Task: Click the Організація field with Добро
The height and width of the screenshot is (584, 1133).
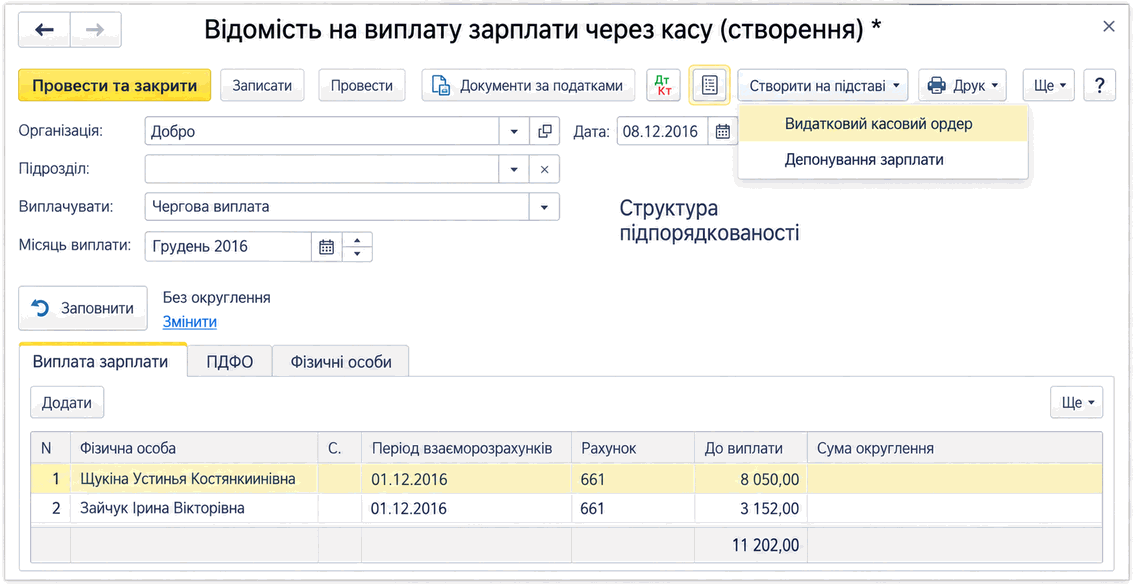Action: click(x=322, y=132)
